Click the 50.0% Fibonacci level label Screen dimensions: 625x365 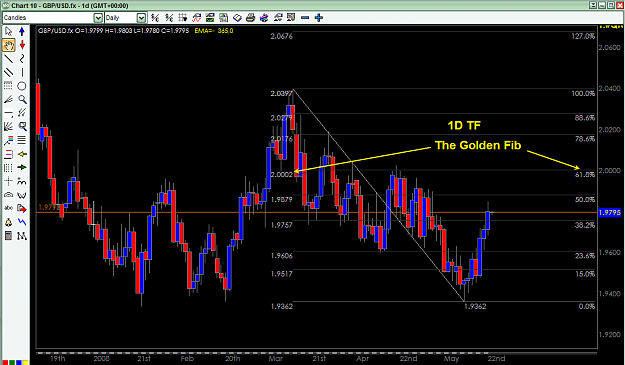[x=585, y=199]
